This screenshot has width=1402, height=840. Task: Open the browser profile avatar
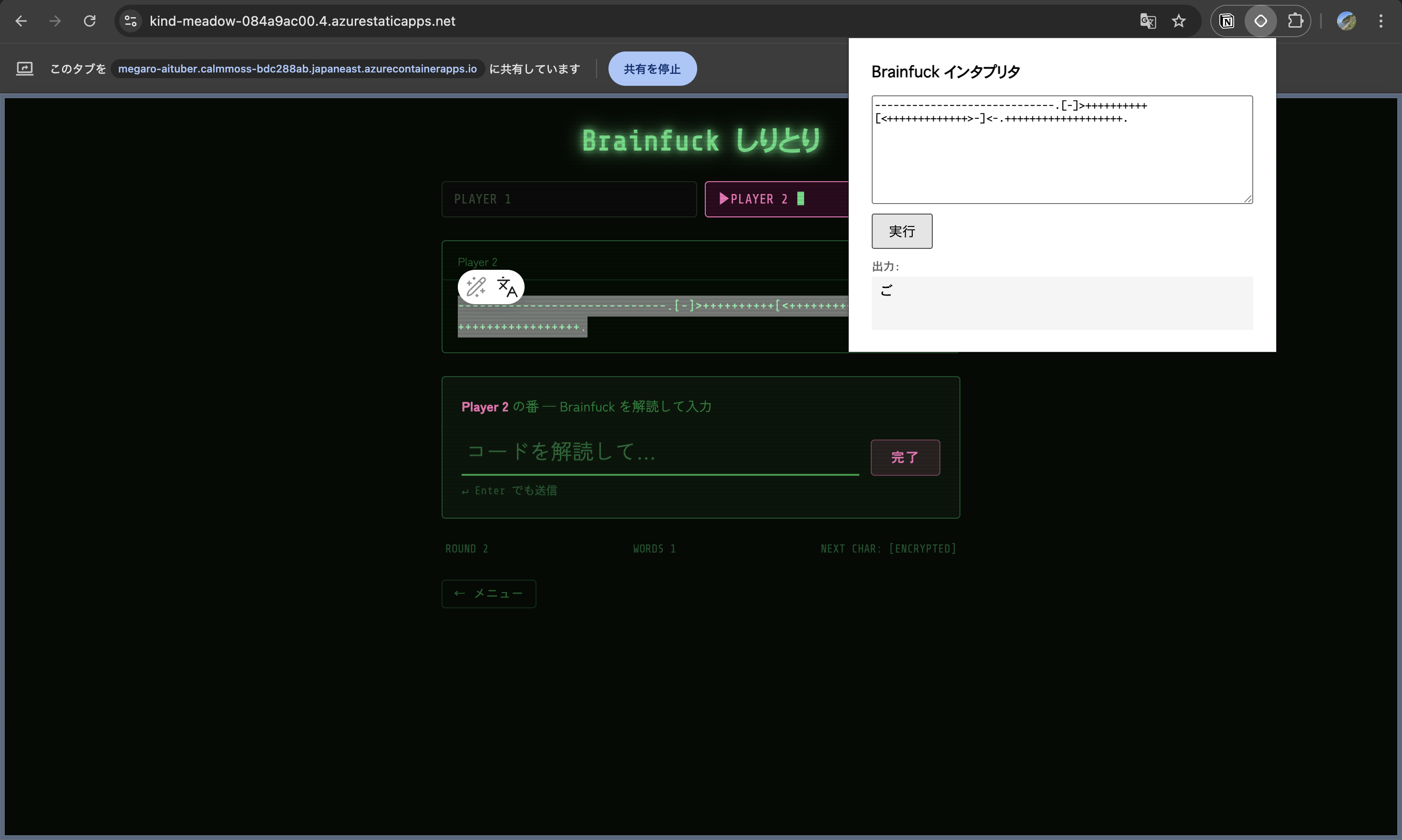pos(1346,21)
